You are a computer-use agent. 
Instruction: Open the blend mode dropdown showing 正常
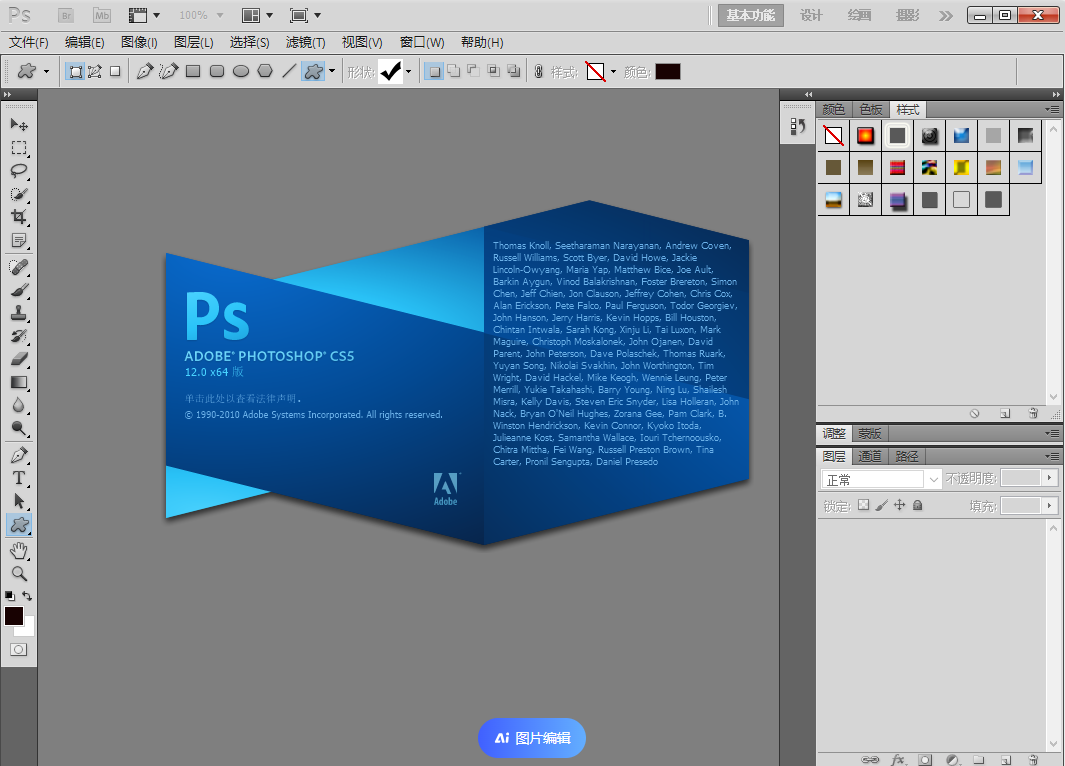(x=881, y=479)
